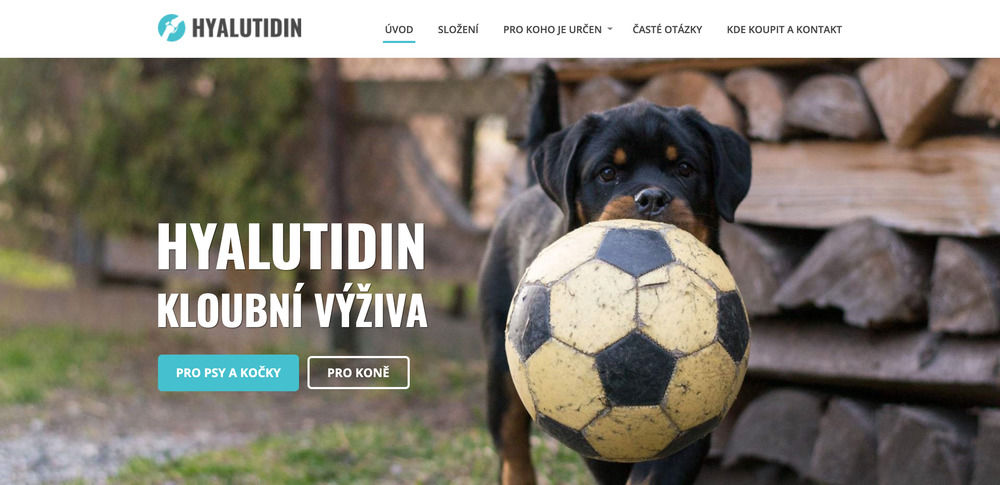
Task: Click the KLOUBNÍ VÝŽIVA hero subtitle
Action: 292,311
